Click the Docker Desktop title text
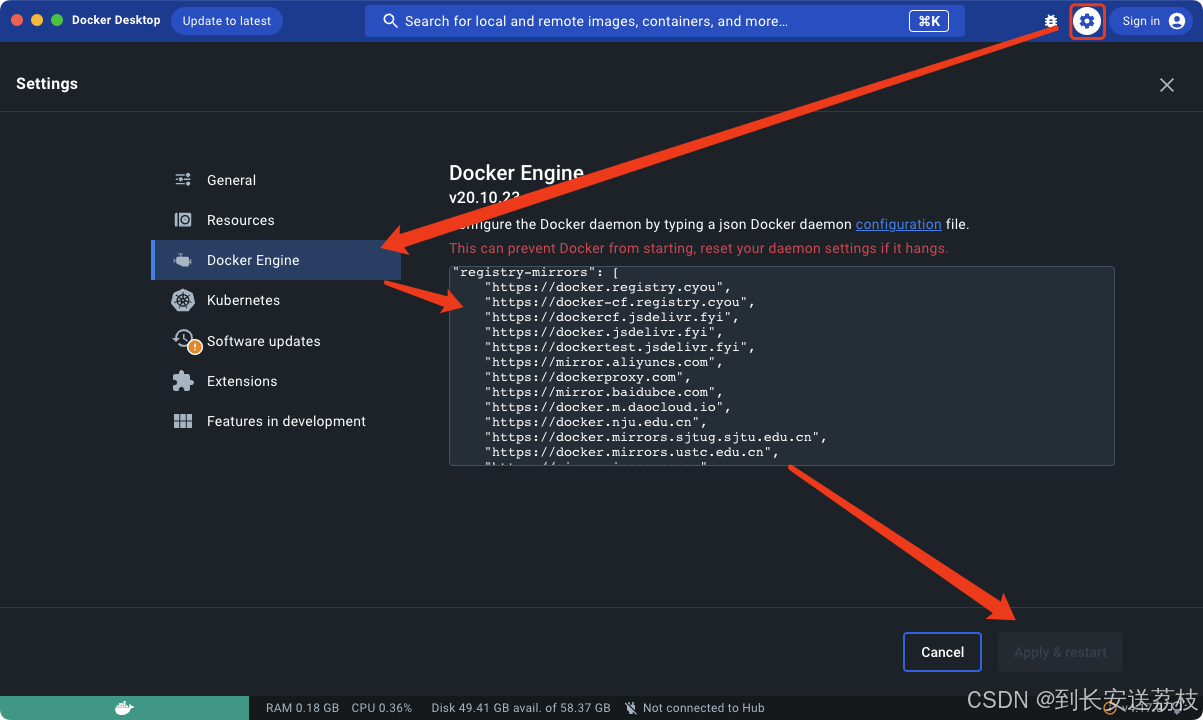This screenshot has width=1203, height=720. (x=116, y=20)
